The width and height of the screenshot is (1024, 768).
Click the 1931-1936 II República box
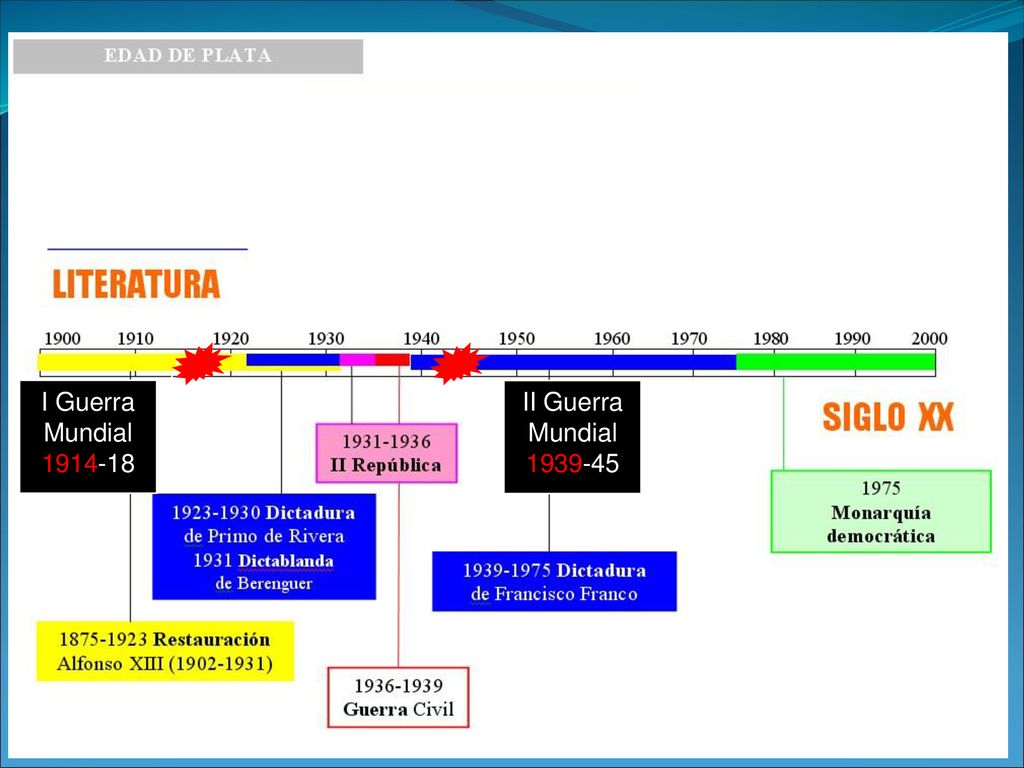(x=387, y=453)
